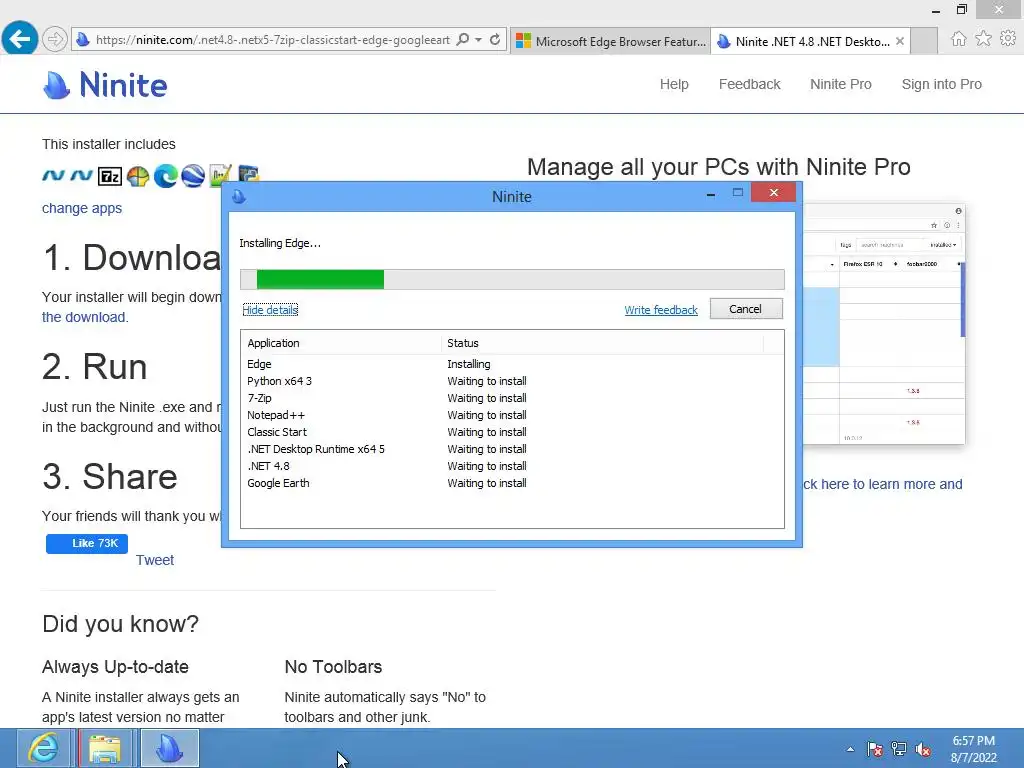
Task: Click the download retry link
Action: tap(85, 317)
